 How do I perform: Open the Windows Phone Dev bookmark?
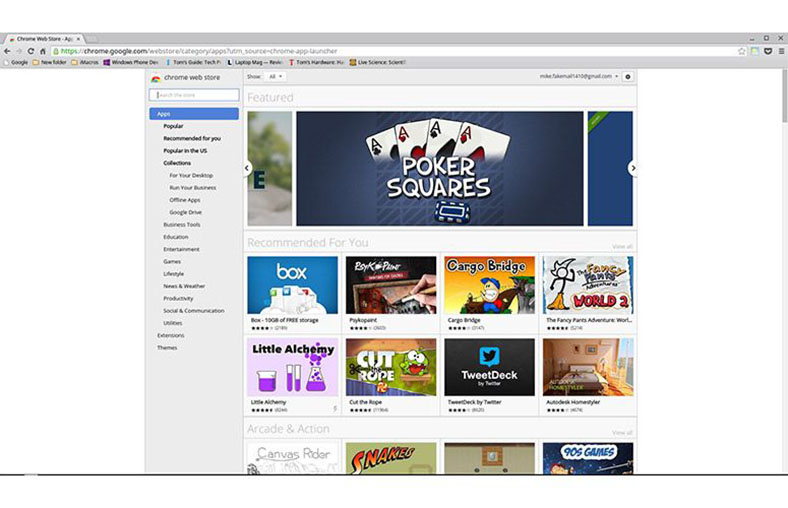131,62
